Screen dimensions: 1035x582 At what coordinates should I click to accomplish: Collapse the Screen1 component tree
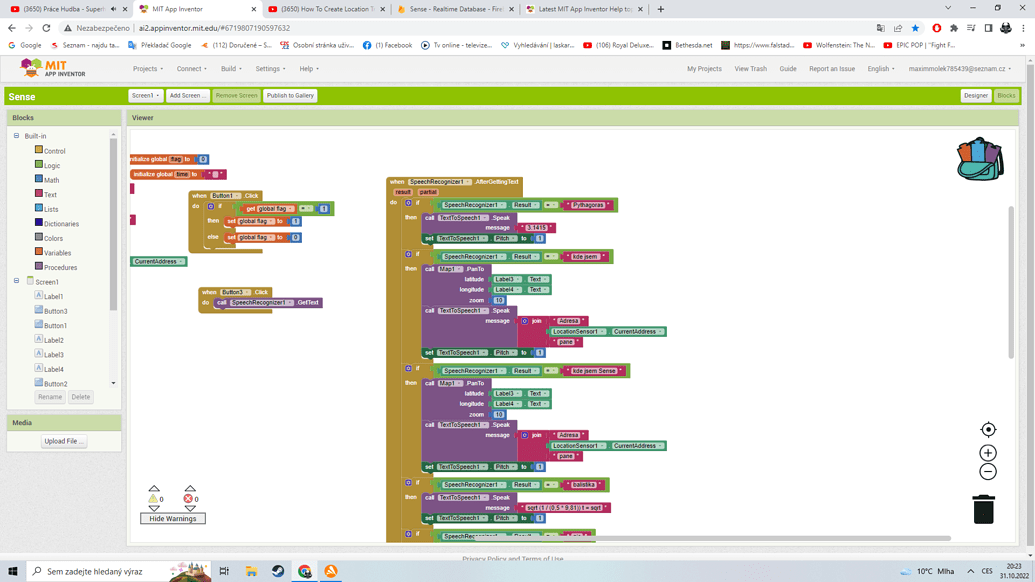[16, 282]
